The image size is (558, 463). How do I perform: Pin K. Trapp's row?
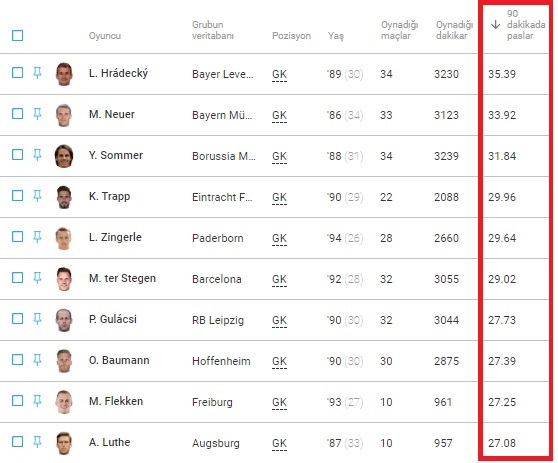coord(37,196)
